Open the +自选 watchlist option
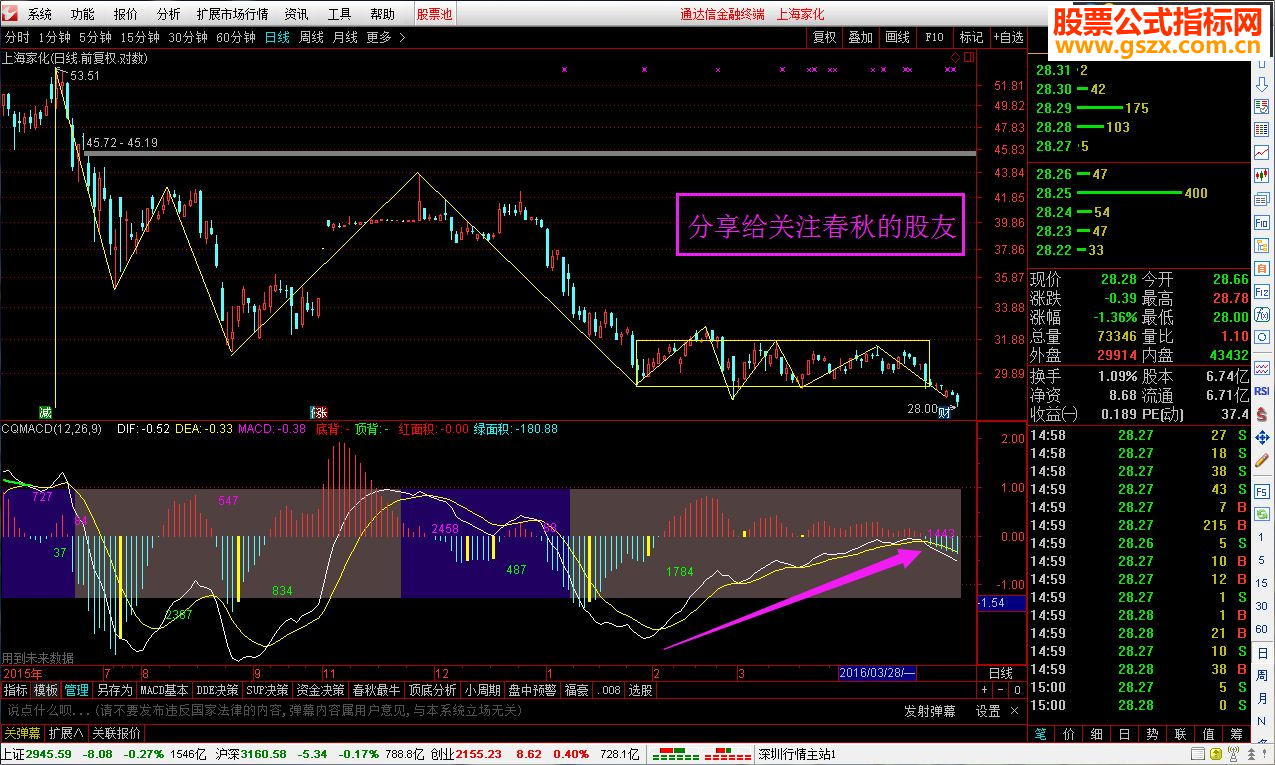The image size is (1275, 765). pos(1007,37)
